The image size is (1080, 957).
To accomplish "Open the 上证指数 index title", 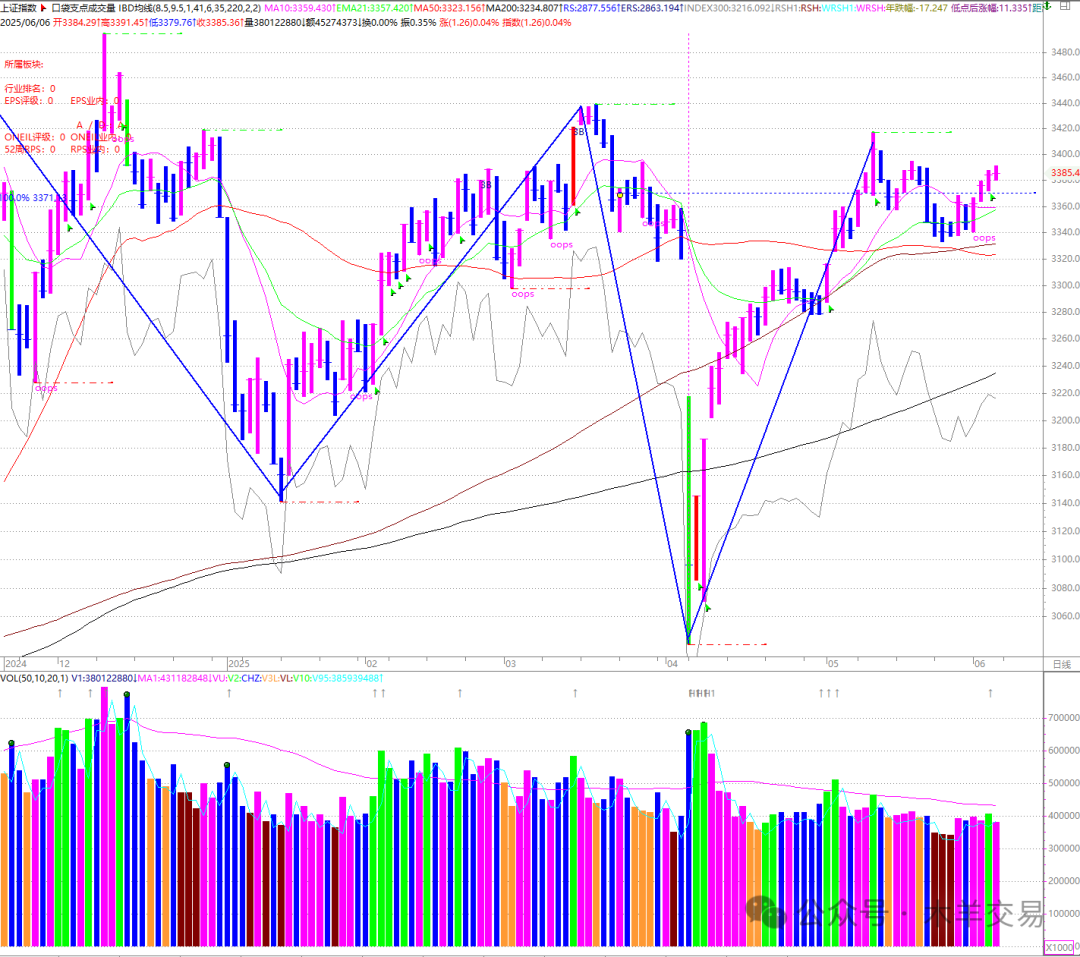I will point(19,8).
